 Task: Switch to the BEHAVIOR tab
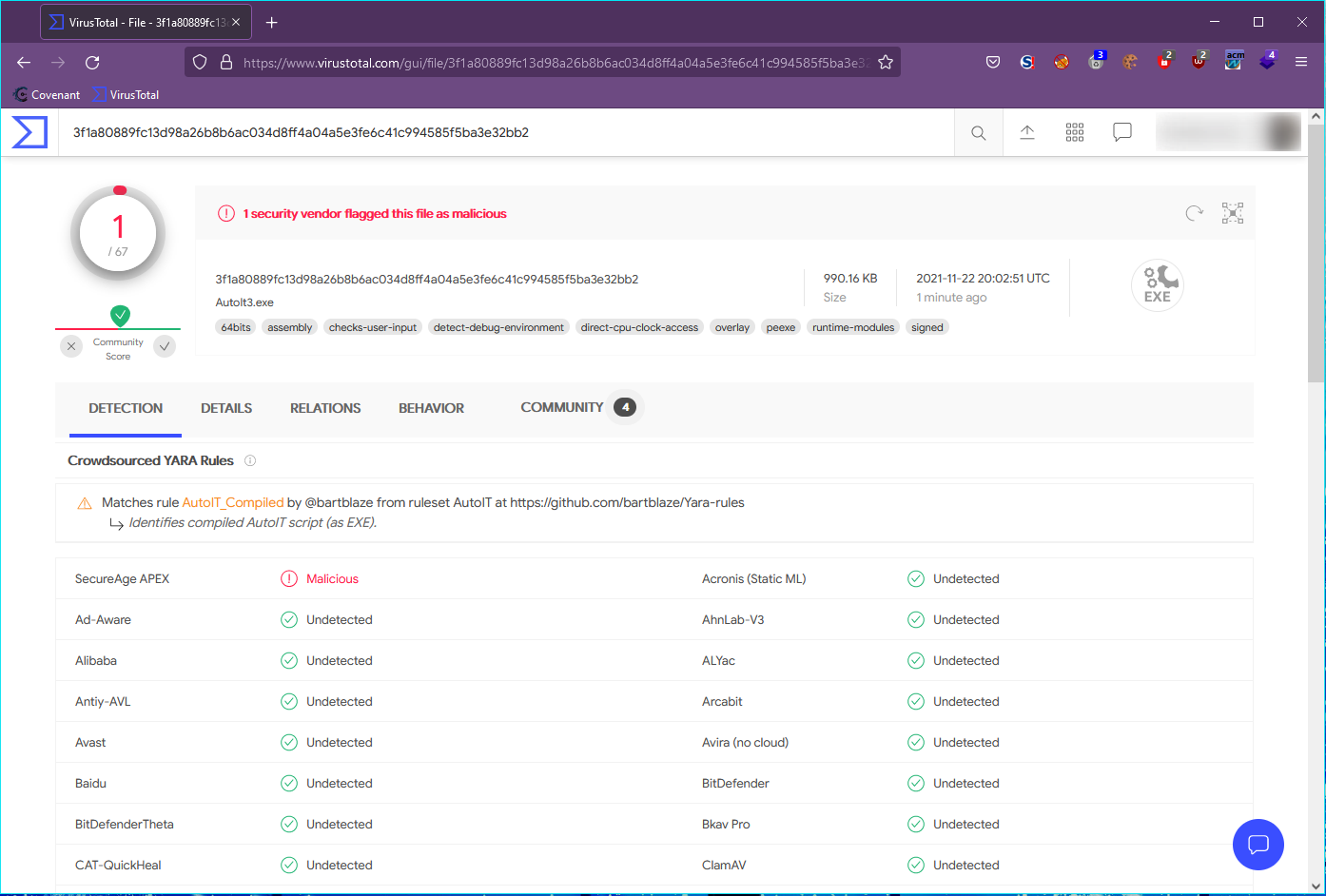click(431, 408)
